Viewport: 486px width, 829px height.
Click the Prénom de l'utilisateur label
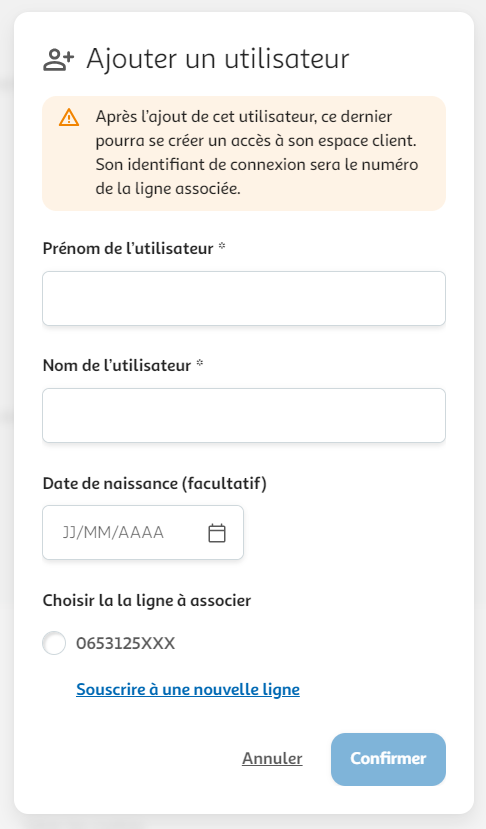coord(128,248)
